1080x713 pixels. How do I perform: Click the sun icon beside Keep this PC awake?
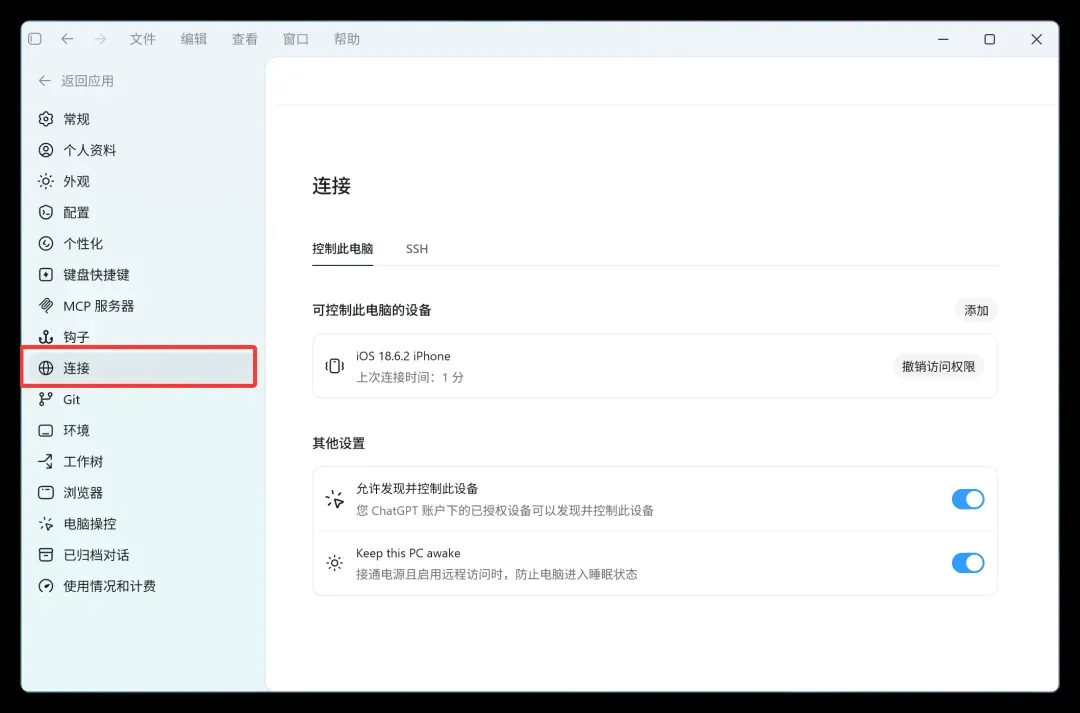[x=335, y=563]
